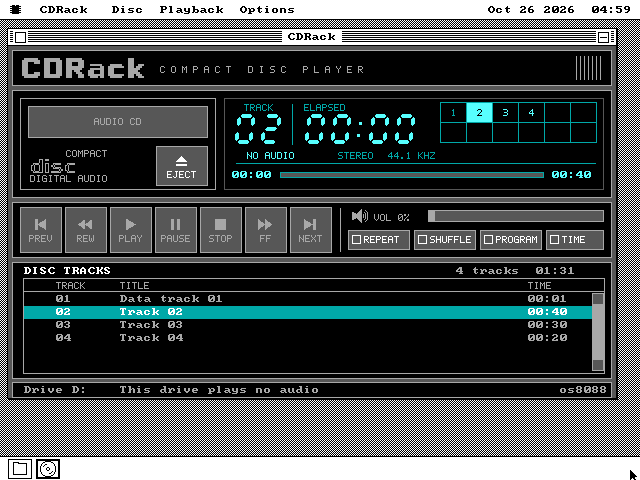The image size is (640, 480).
Task: Enable the PROGRAM checkbox
Action: tap(511, 240)
